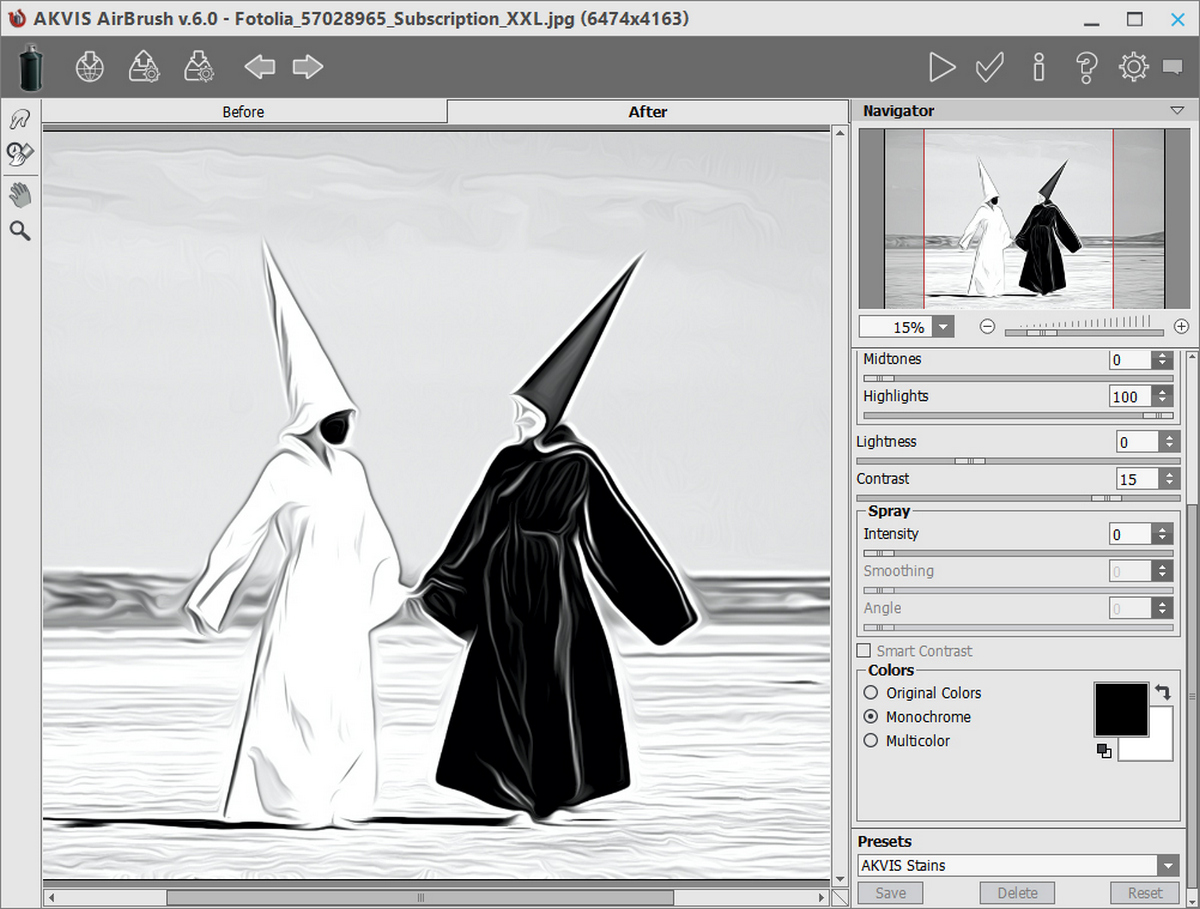Open the AKVIS Stains presets dropdown
1200x909 pixels.
coord(1168,866)
